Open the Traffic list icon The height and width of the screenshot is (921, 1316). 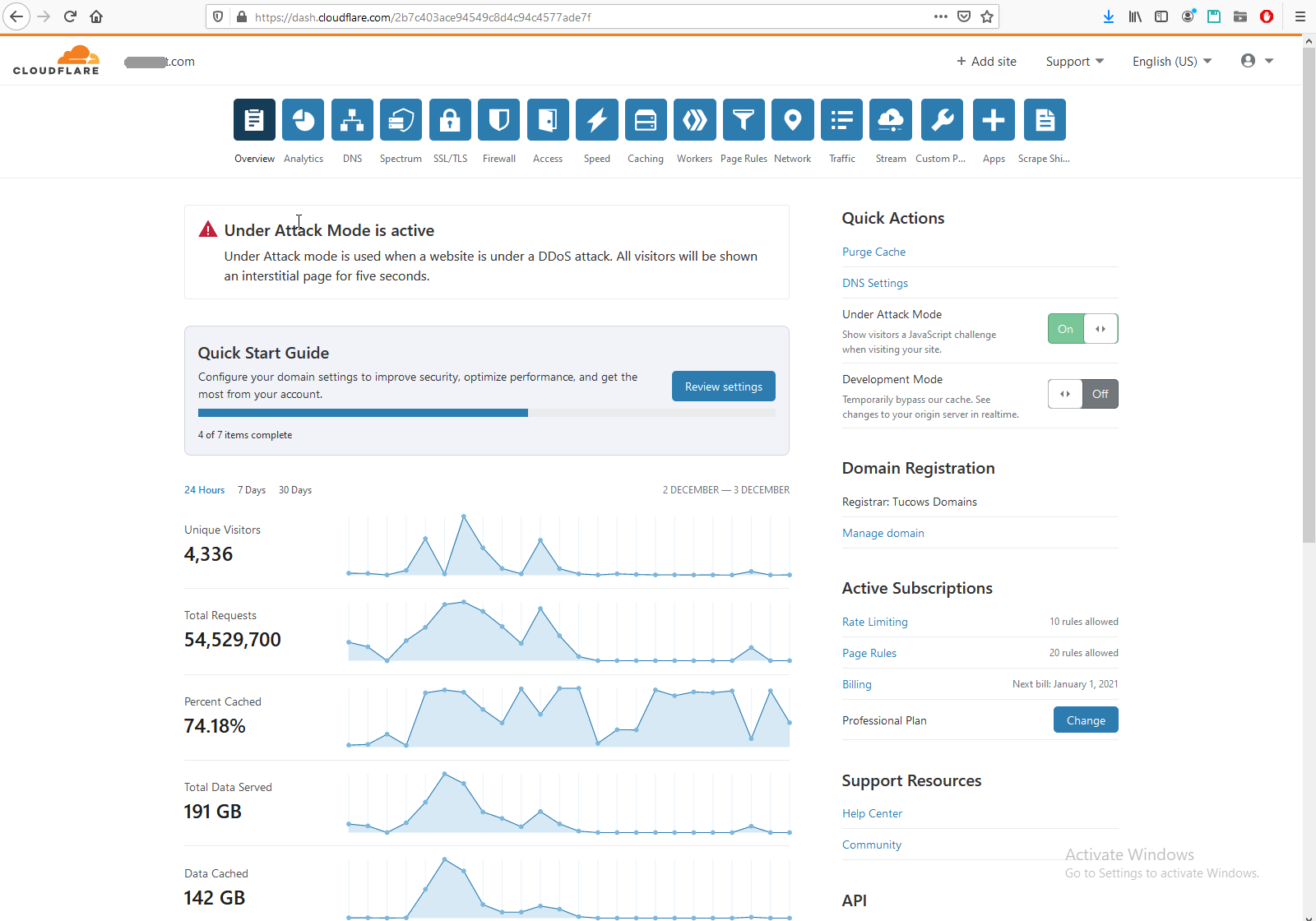(x=841, y=120)
